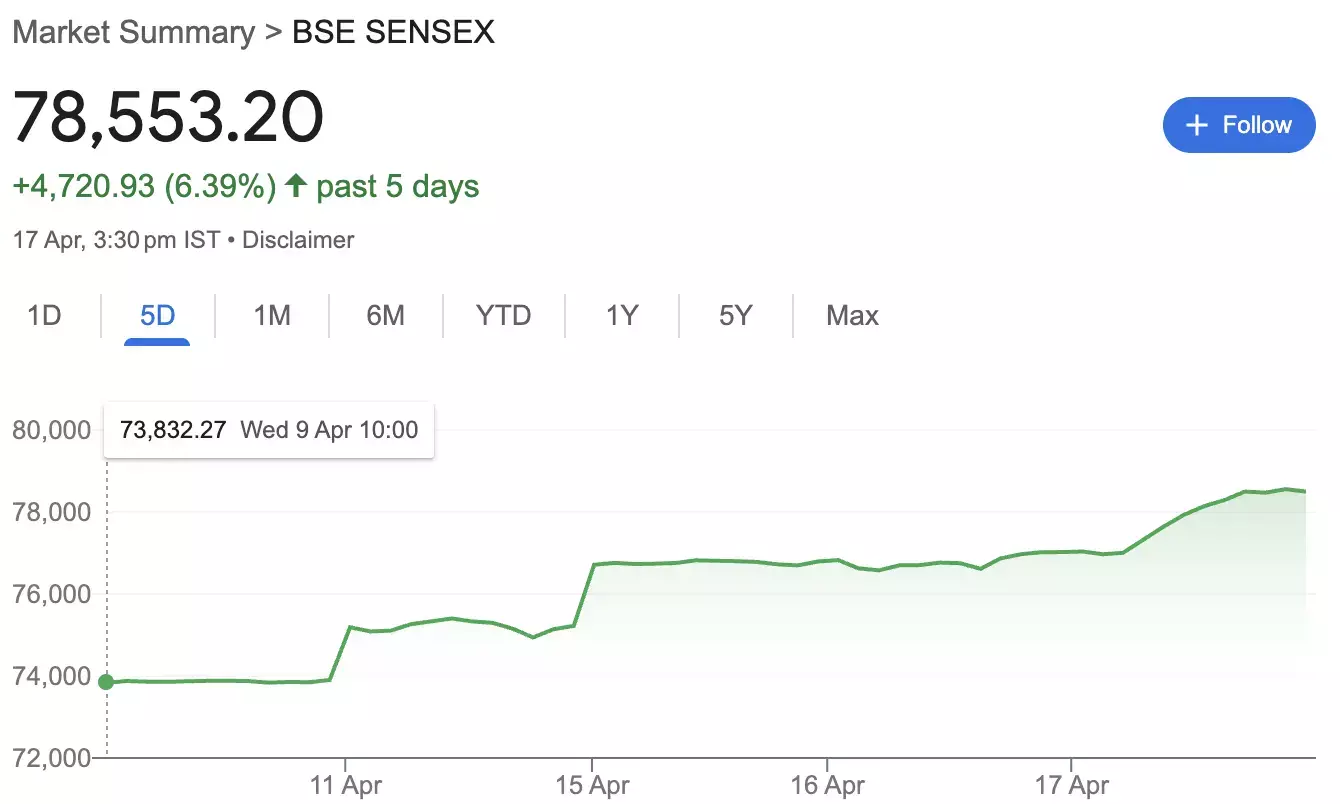Select the green data point on the chart
This screenshot has width=1340, height=804.
click(105, 681)
